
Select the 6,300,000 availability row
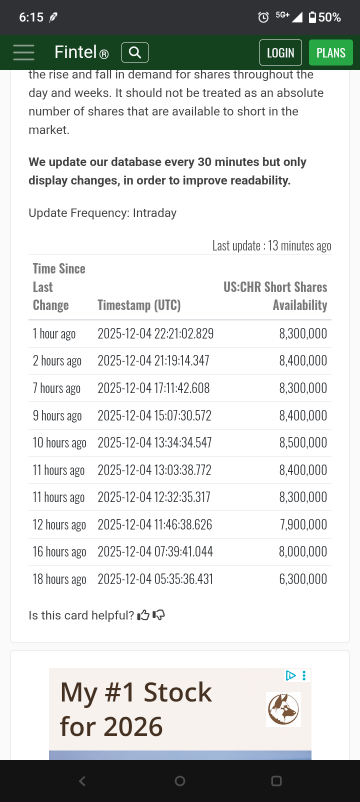180,580
